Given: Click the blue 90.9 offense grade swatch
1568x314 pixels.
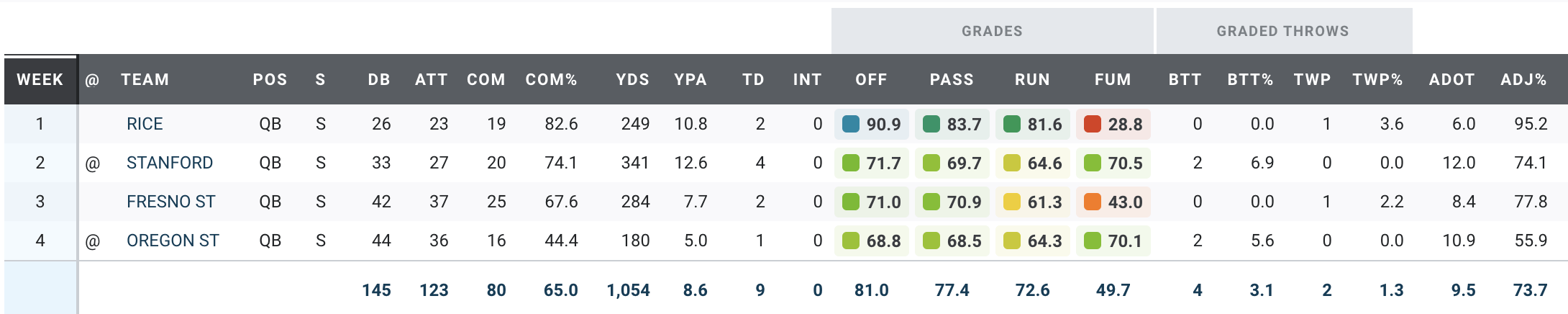Looking at the screenshot, I should [851, 124].
